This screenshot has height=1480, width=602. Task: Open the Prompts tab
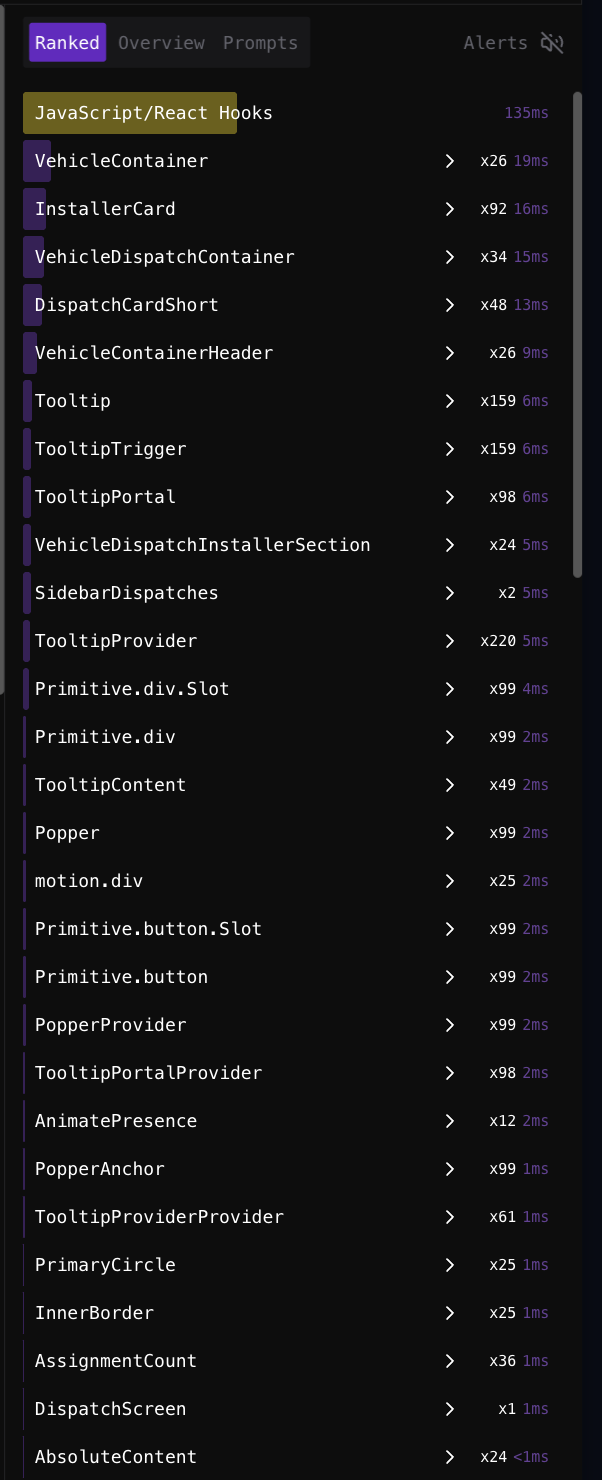point(260,43)
